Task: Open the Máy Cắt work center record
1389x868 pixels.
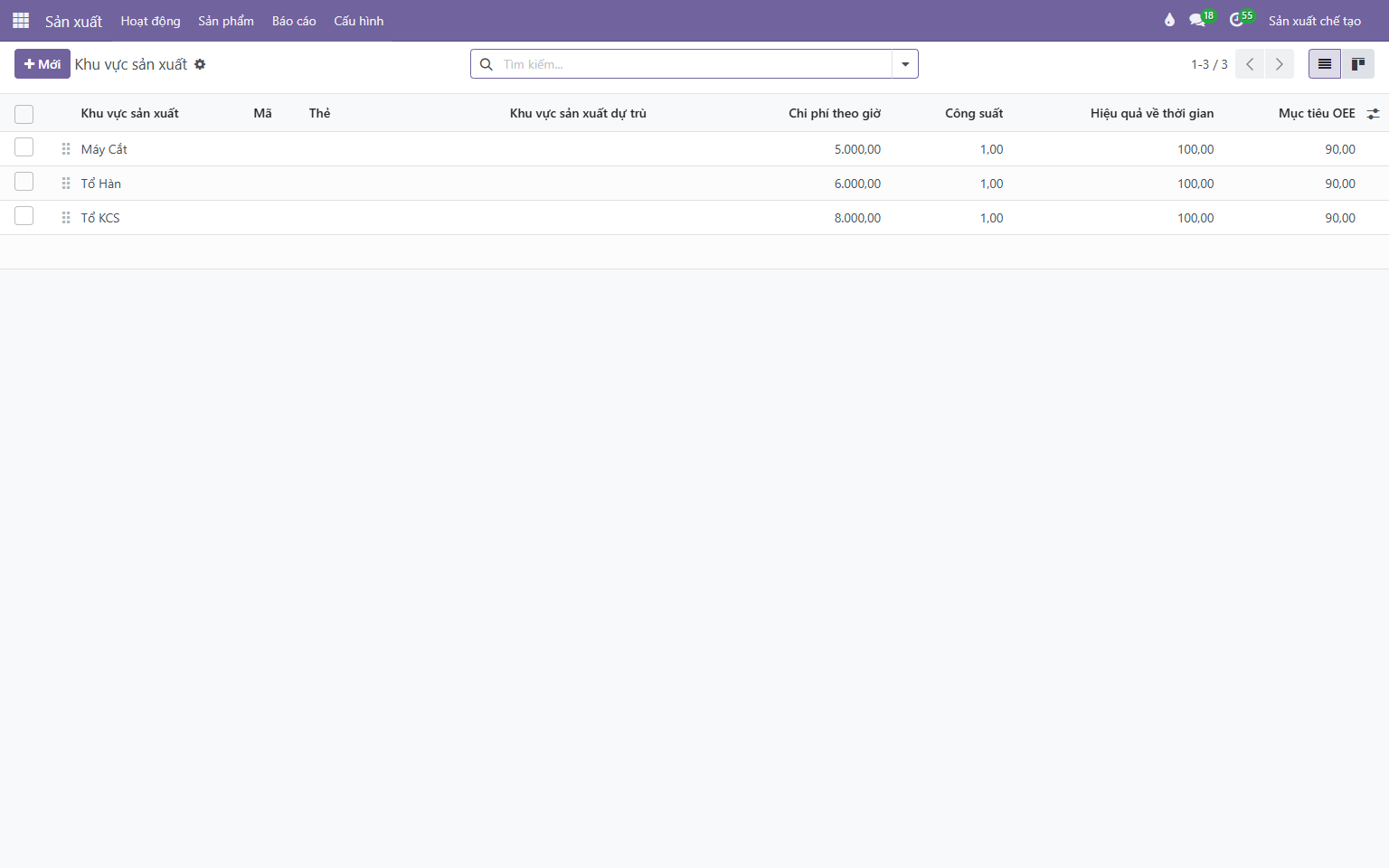Action: (x=104, y=149)
